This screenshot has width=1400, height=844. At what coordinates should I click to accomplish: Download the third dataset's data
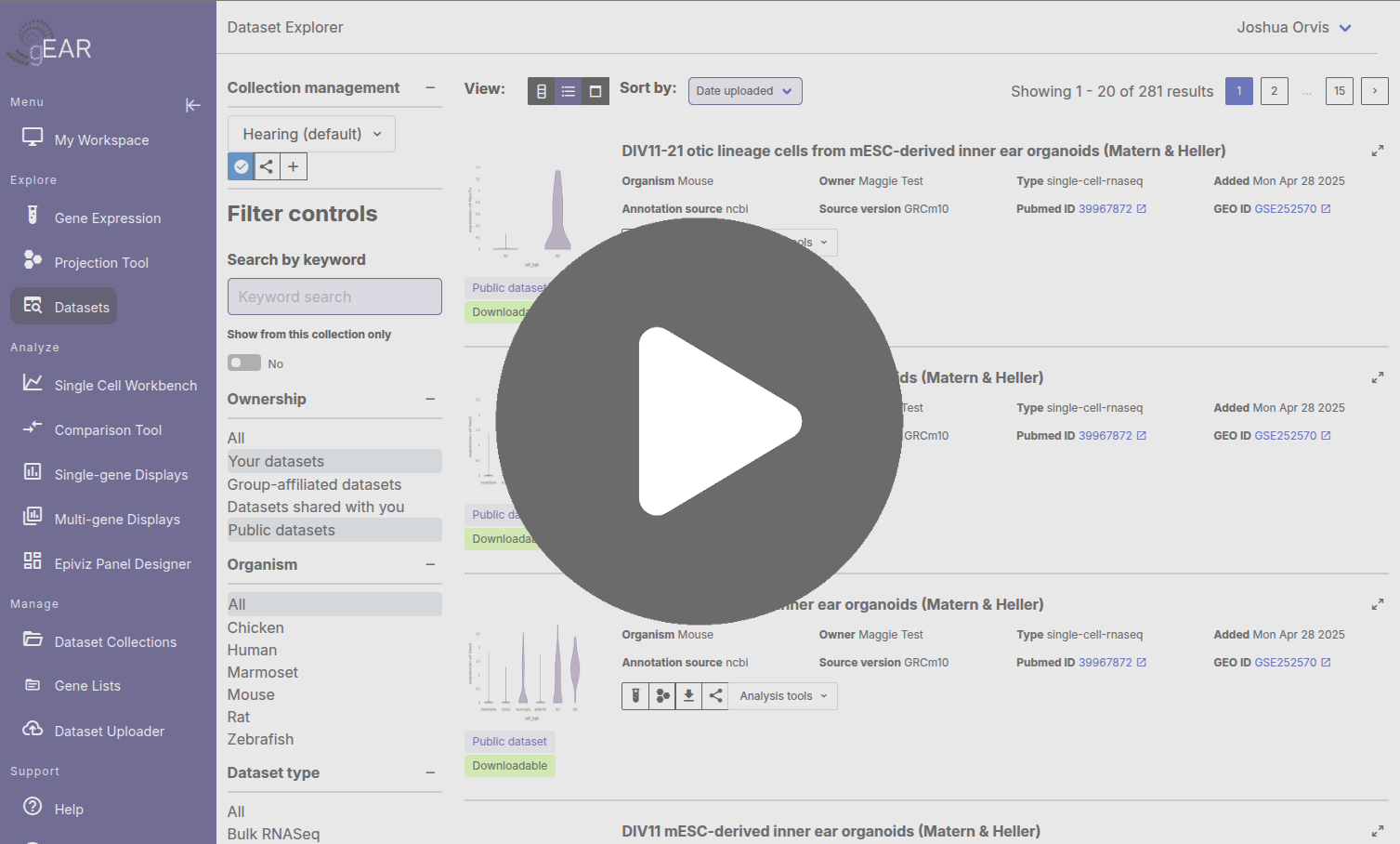pos(688,695)
